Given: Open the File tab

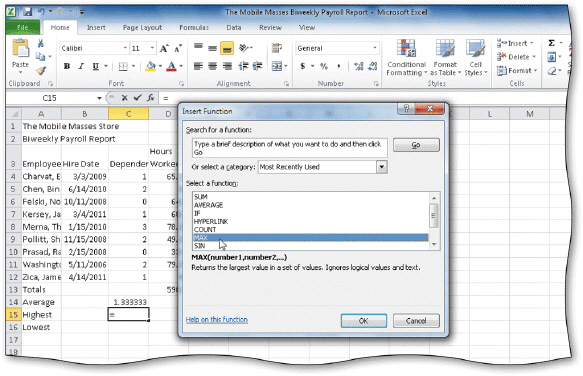Looking at the screenshot, I should 23,28.
